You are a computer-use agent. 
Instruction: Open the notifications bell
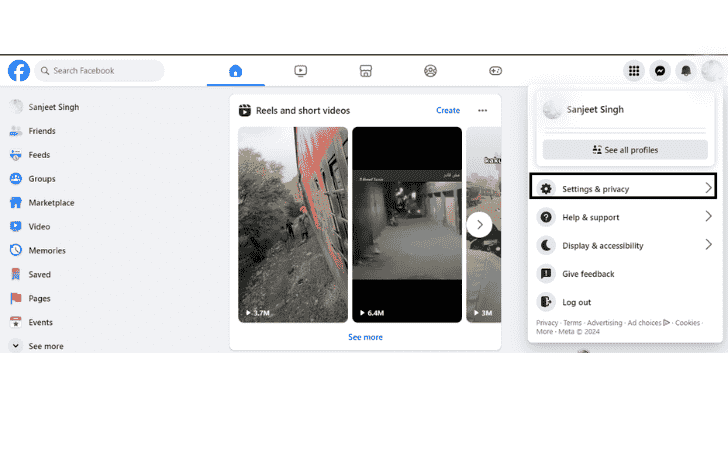686,71
